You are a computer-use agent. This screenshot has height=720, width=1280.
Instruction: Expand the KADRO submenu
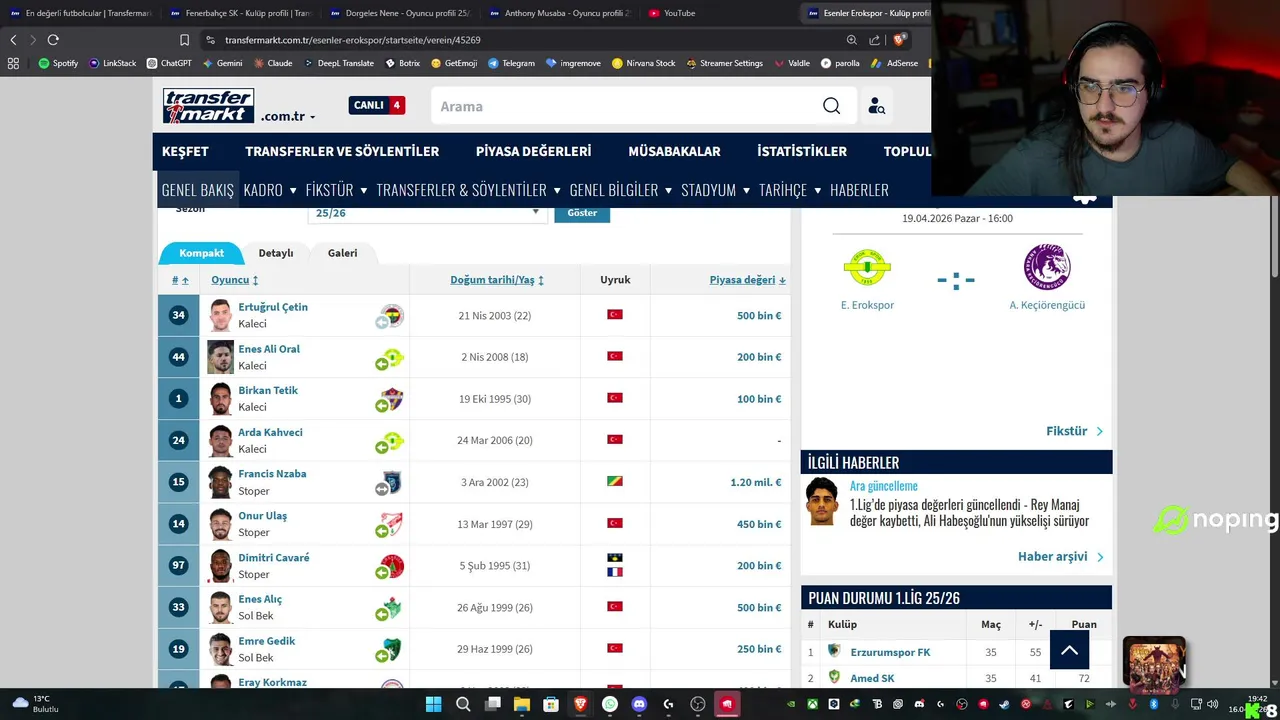click(270, 190)
